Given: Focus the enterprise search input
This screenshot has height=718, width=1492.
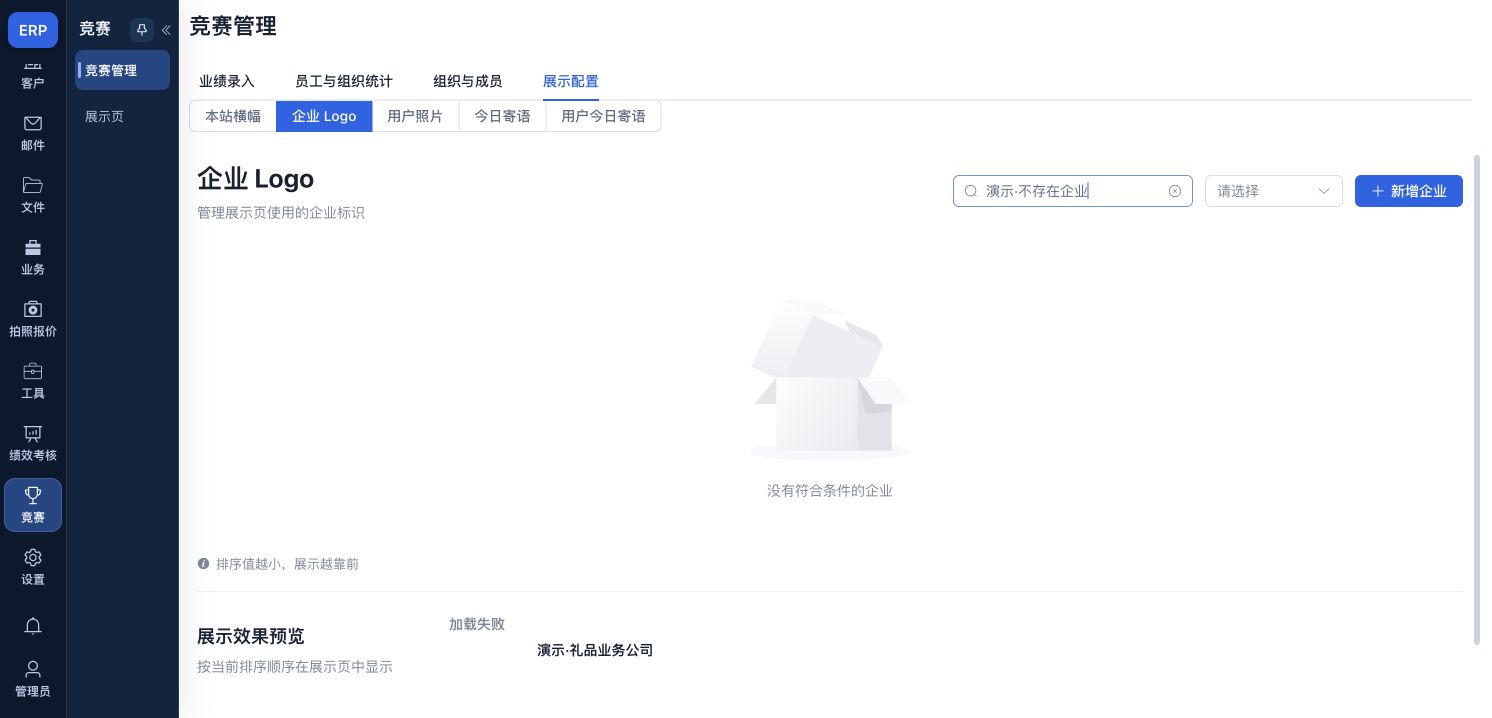Looking at the screenshot, I should click(x=1073, y=191).
